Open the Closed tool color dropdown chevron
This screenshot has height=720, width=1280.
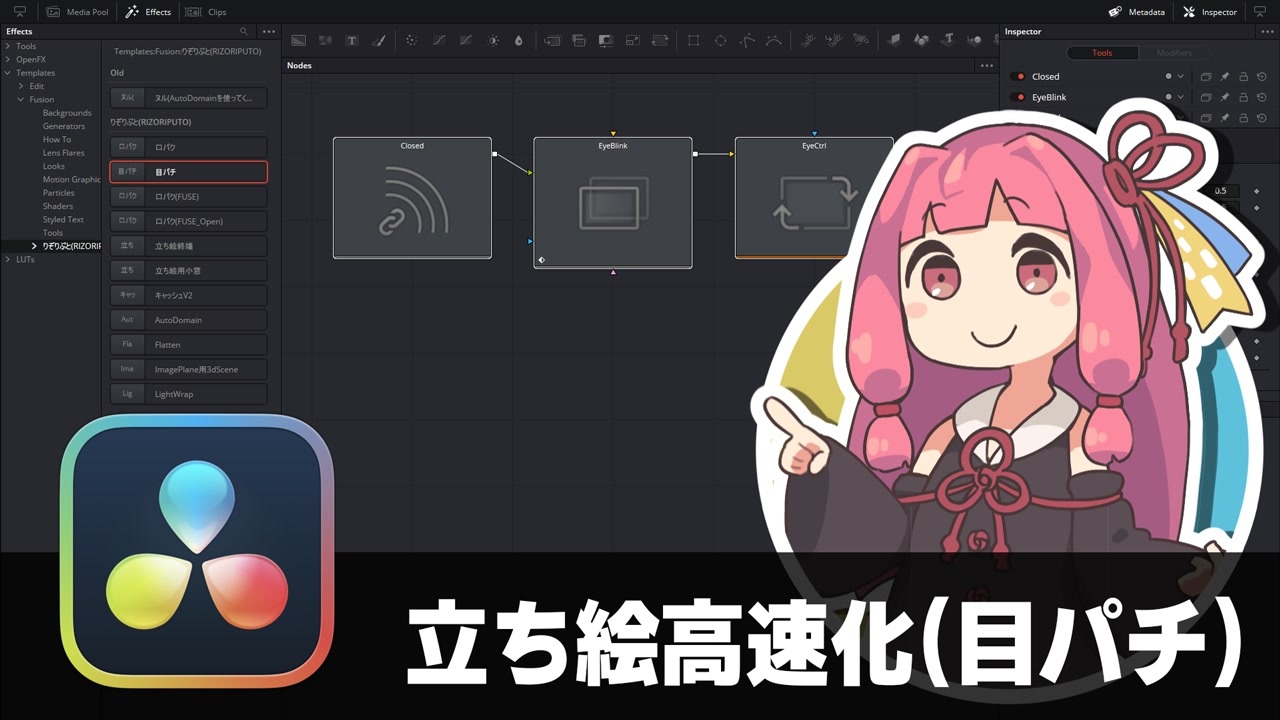pos(1180,76)
